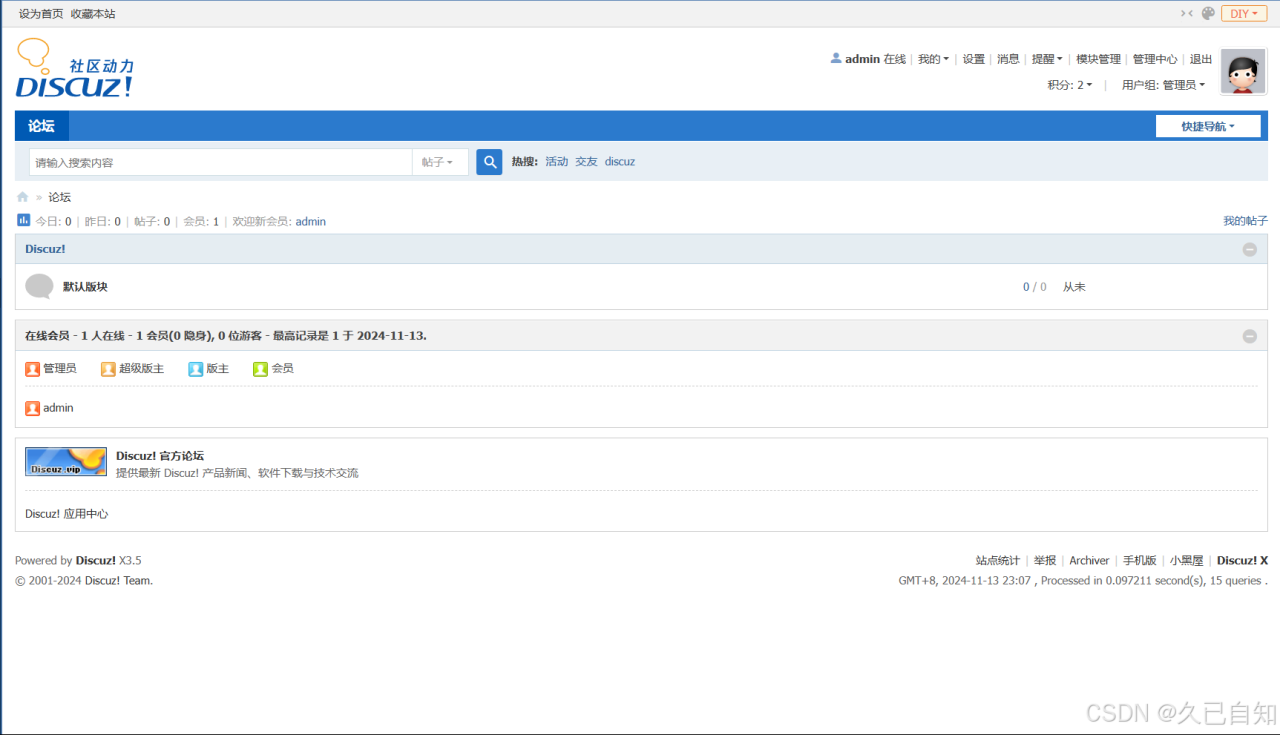The image size is (1280, 735).
Task: Focus the 请输入搜索内容 search field
Action: pos(220,162)
